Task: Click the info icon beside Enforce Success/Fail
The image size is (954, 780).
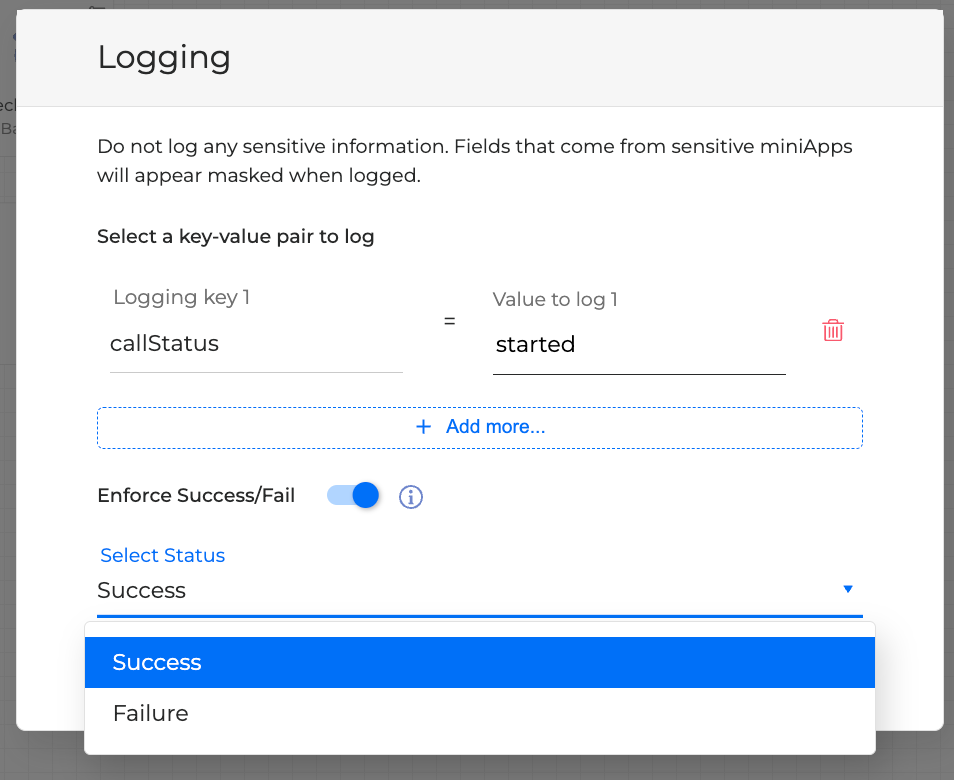Action: 411,496
